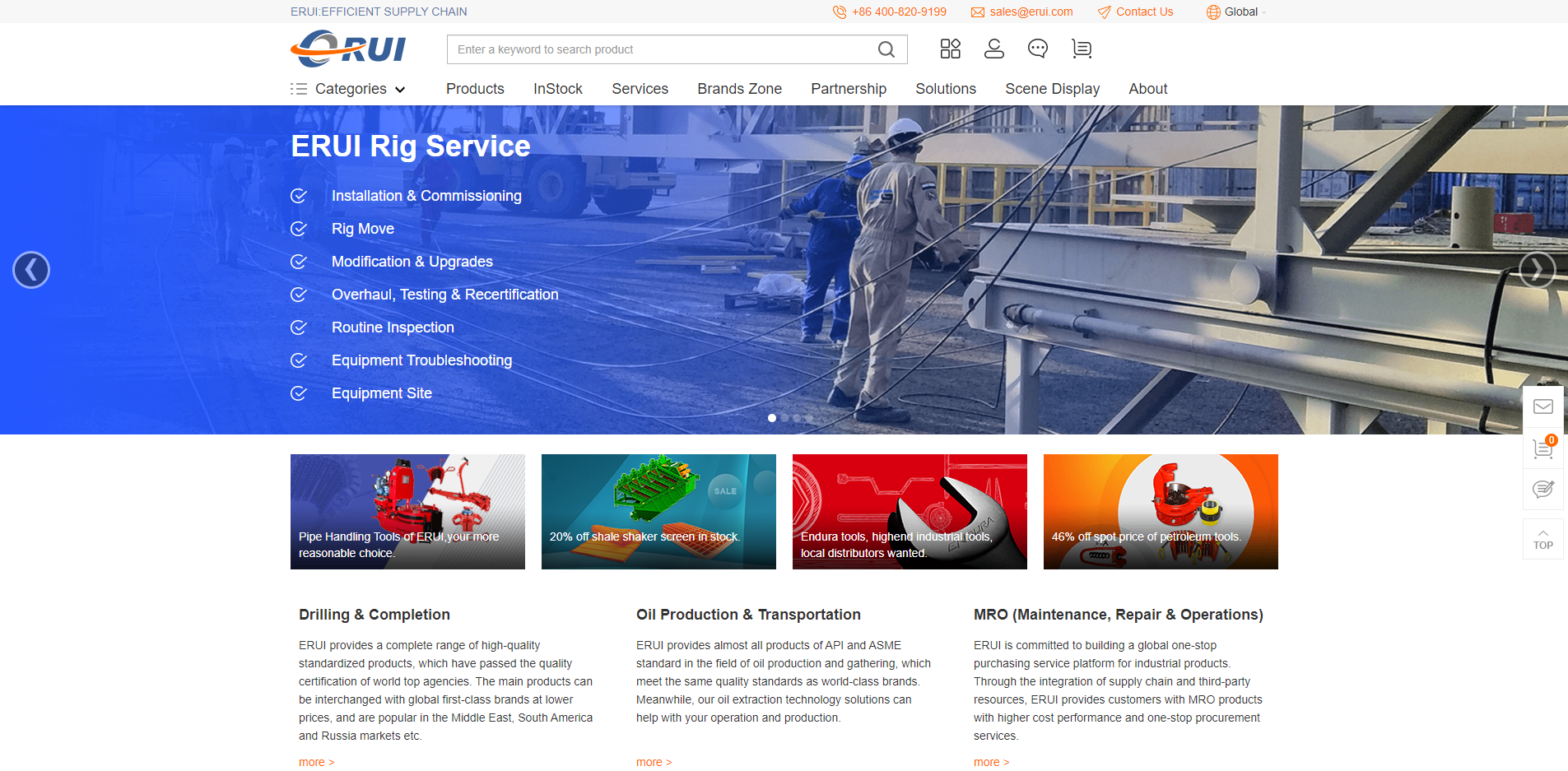Screen dimensions: 1568x771
Task: Open the InStock menu item
Action: [558, 89]
